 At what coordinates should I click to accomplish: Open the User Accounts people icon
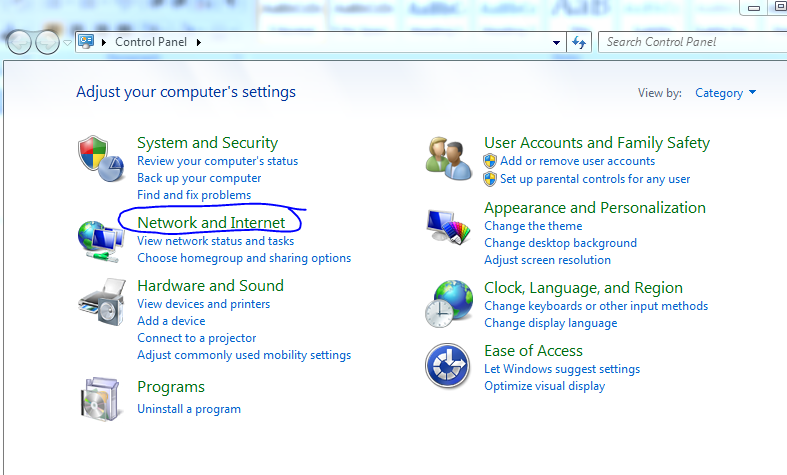[x=449, y=159]
